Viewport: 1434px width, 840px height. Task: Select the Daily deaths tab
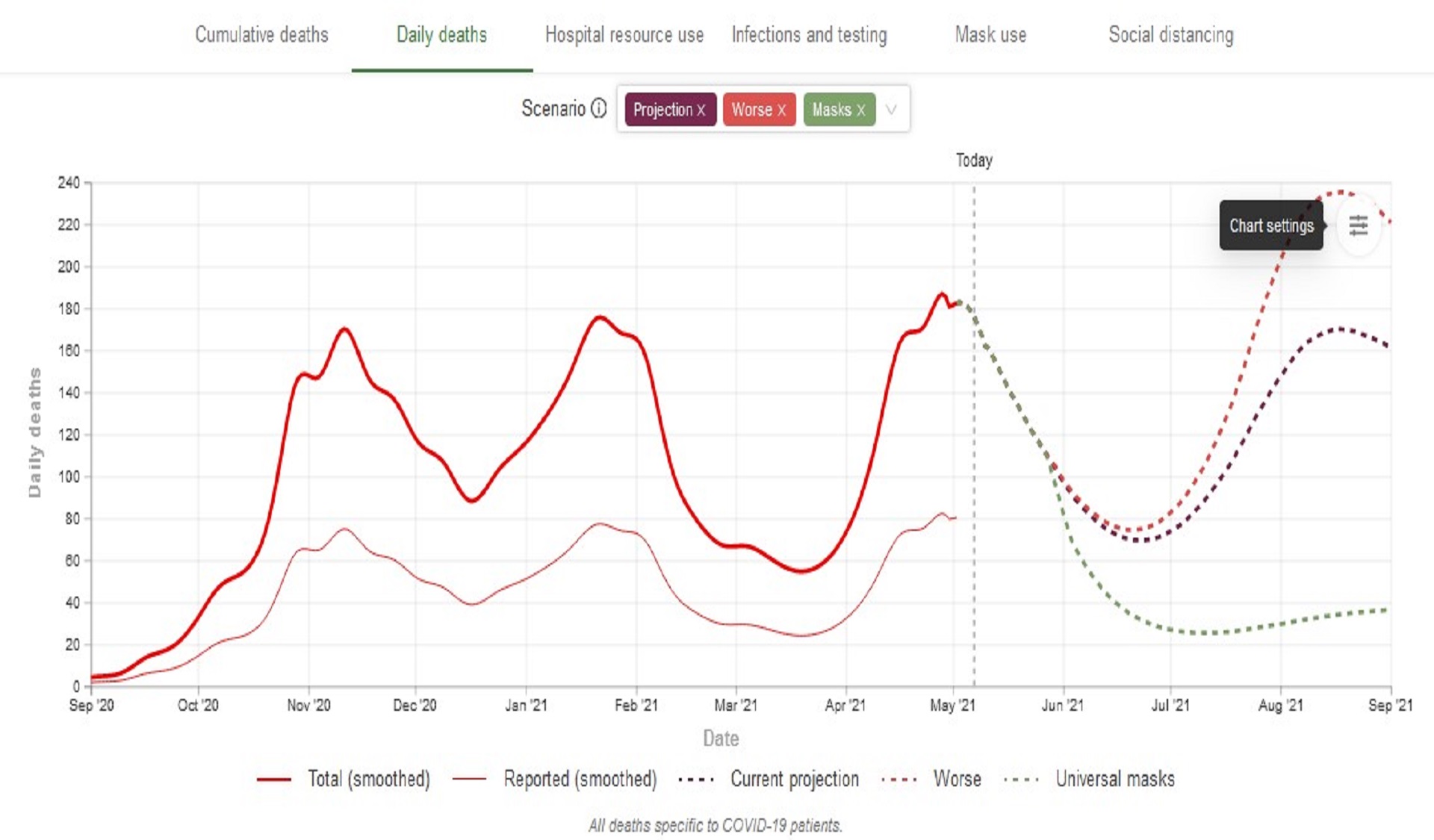pyautogui.click(x=441, y=35)
